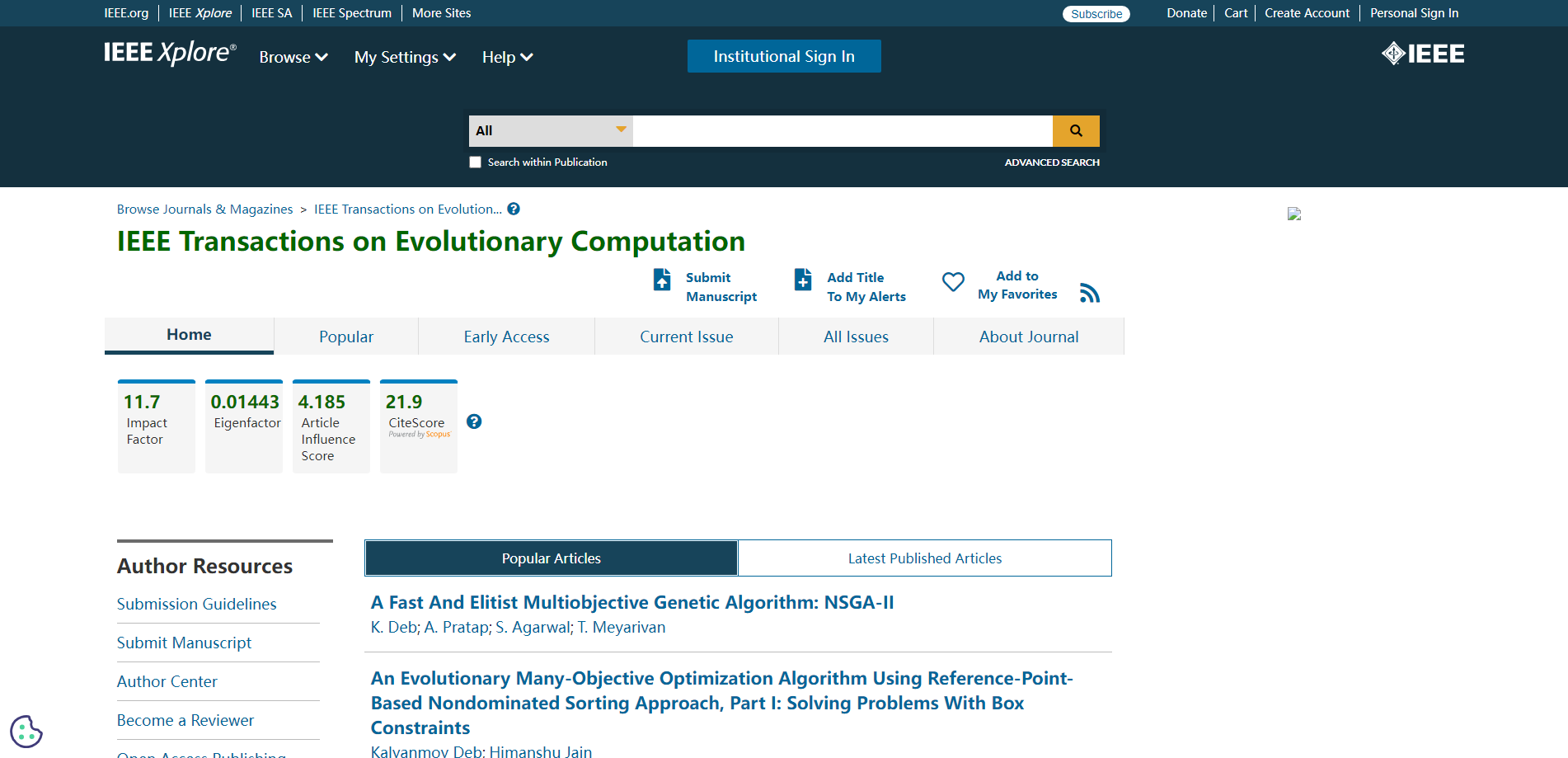
Task: Click the Add Title To My Alerts icon
Action: (x=803, y=280)
